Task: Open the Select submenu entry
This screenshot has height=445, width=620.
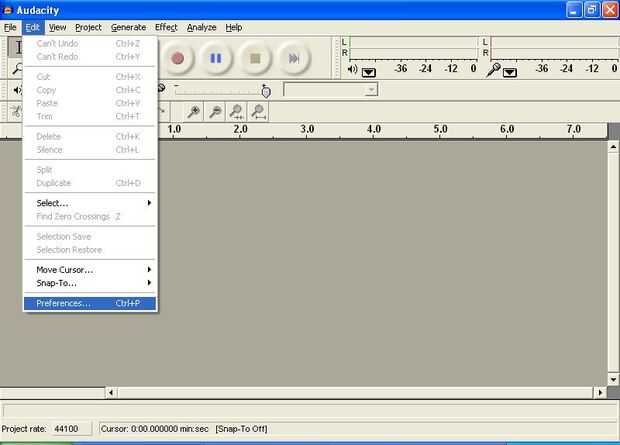Action: (x=90, y=203)
